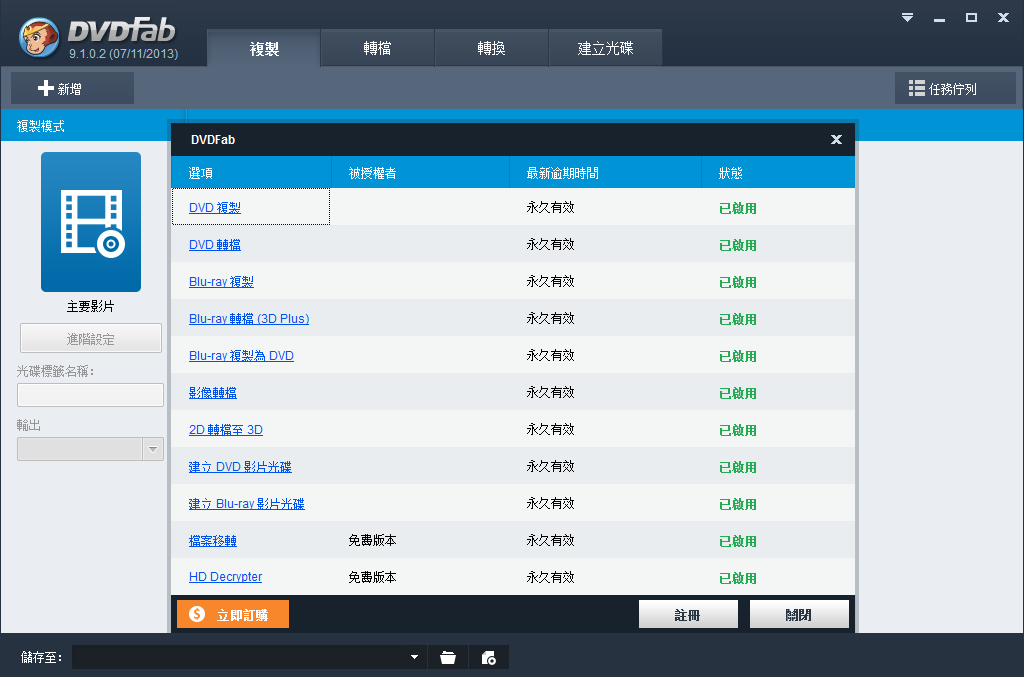The image size is (1024, 677).
Task: Open the 影像轉檔 link
Action: [213, 393]
